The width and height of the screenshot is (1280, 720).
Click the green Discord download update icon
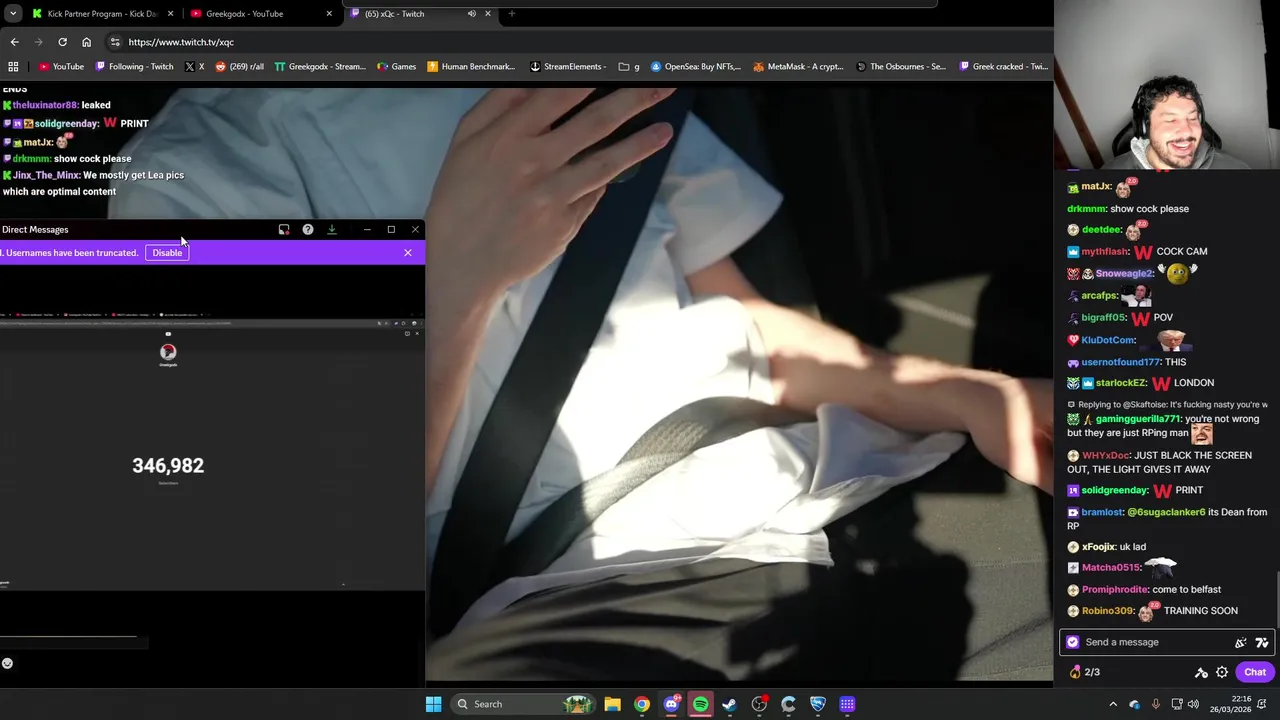point(332,230)
